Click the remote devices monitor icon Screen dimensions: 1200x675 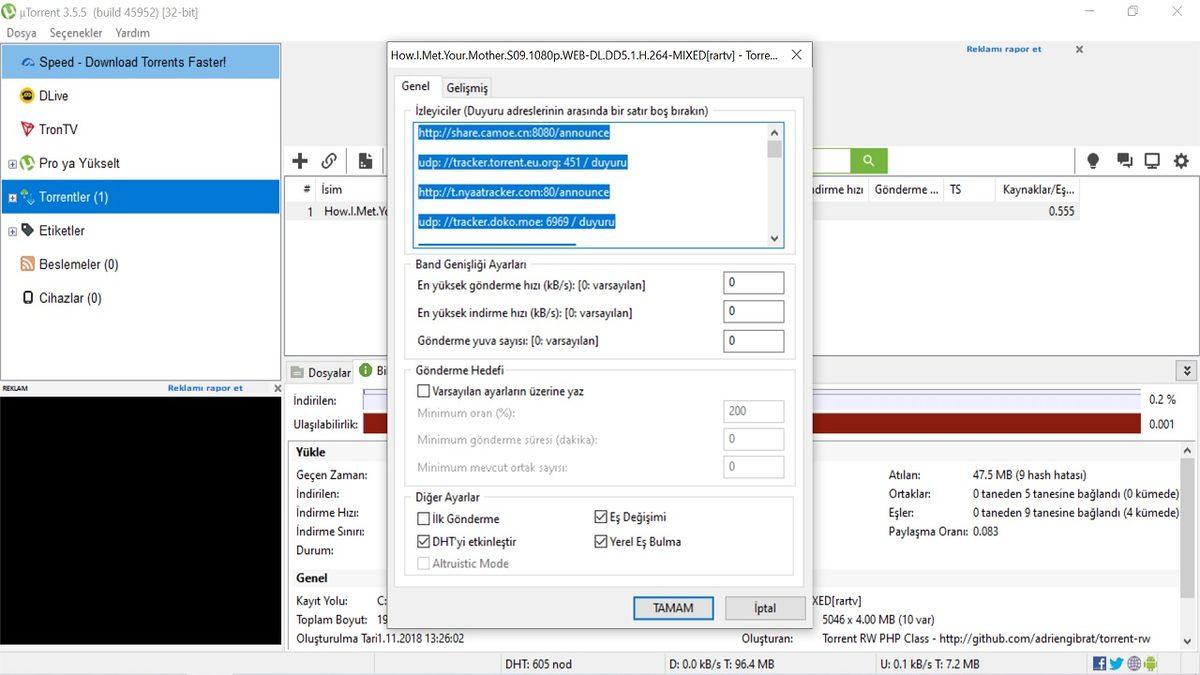click(x=1152, y=160)
